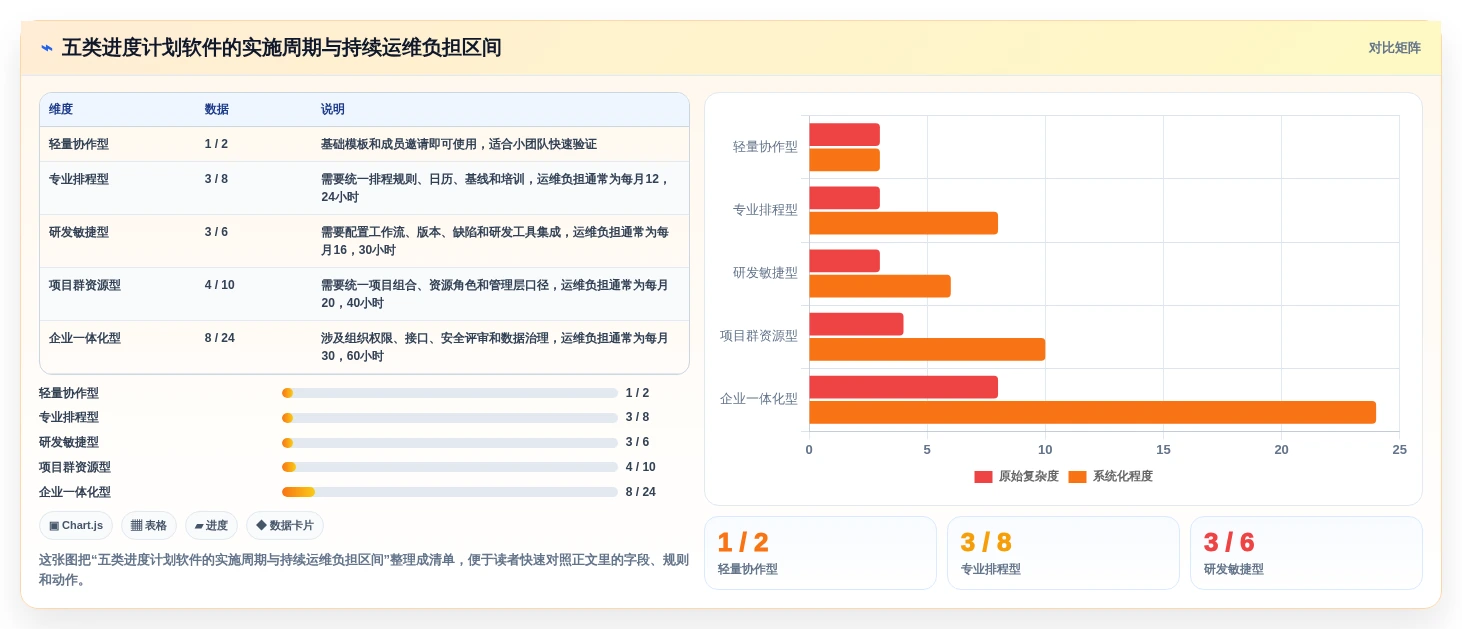Select the 表格 tag chip

[149, 525]
